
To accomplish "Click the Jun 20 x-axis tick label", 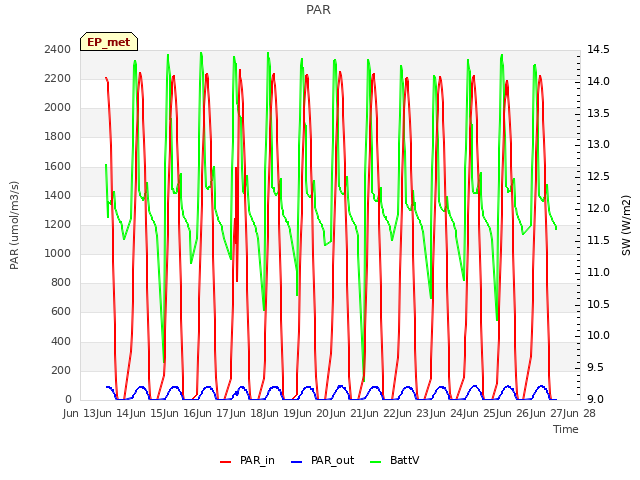I will pos(312,413).
